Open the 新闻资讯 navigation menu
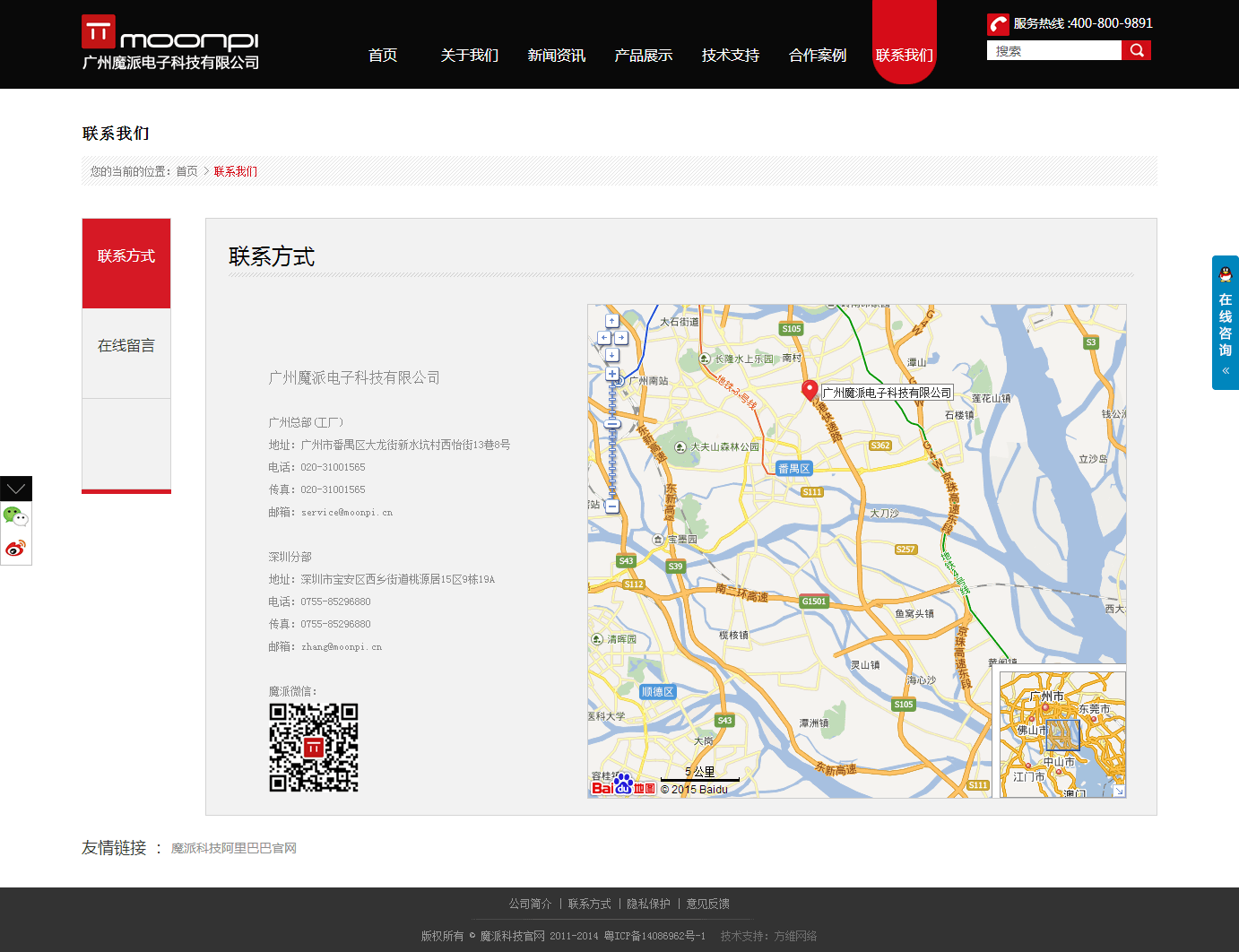The height and width of the screenshot is (952, 1239). (x=557, y=55)
